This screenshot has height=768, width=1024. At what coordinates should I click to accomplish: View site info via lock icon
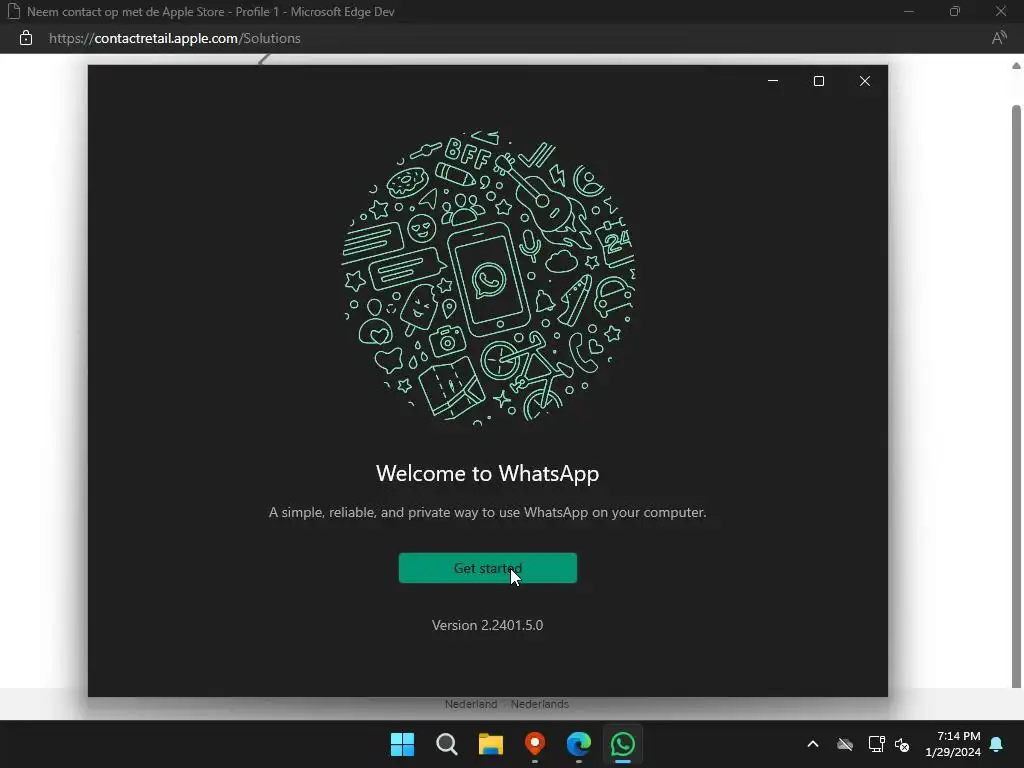point(25,38)
